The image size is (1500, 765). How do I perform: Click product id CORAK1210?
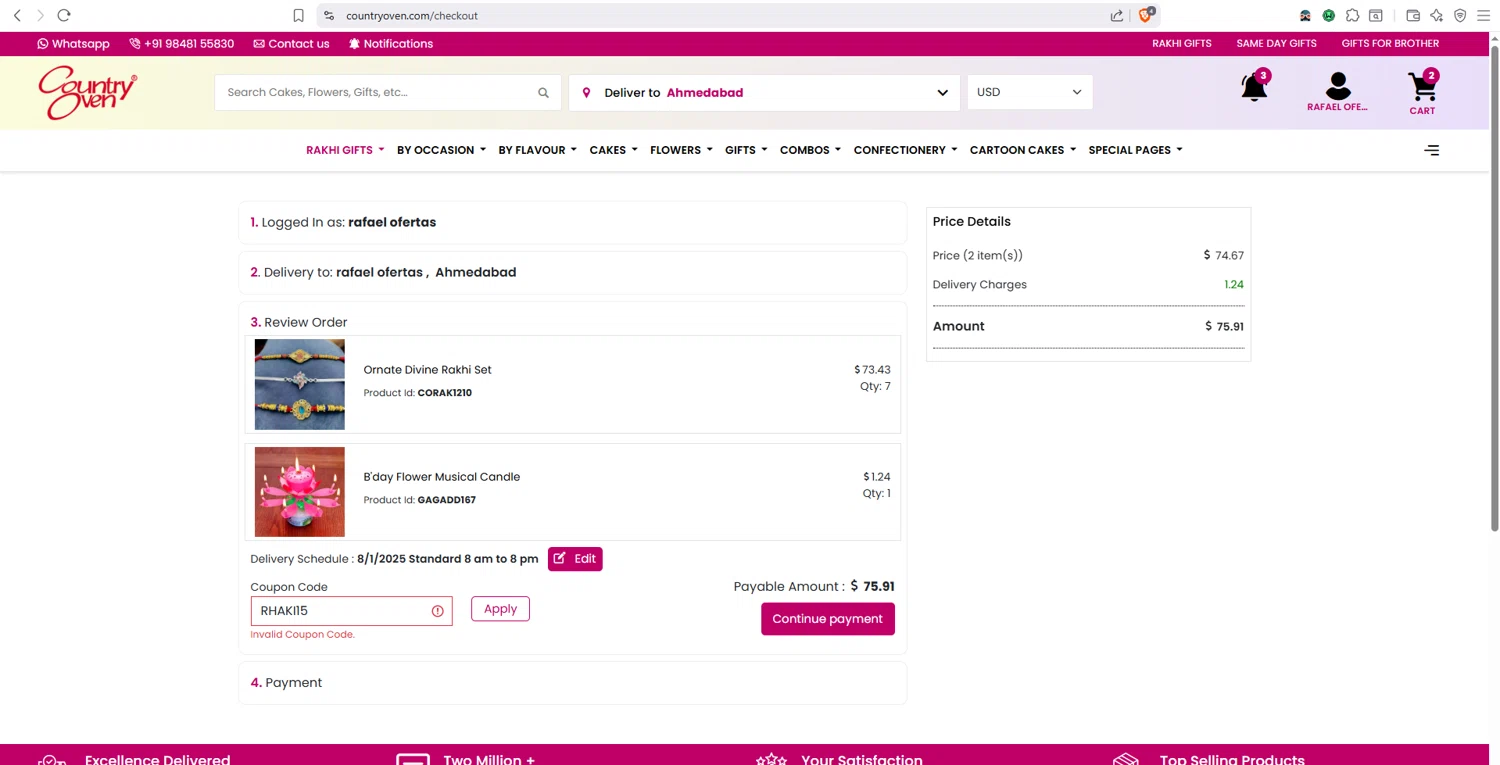pyautogui.click(x=444, y=393)
